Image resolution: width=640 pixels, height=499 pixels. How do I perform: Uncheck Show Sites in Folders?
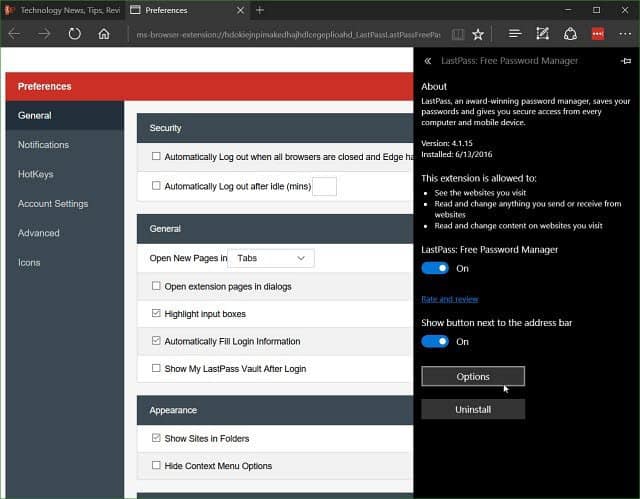156,438
